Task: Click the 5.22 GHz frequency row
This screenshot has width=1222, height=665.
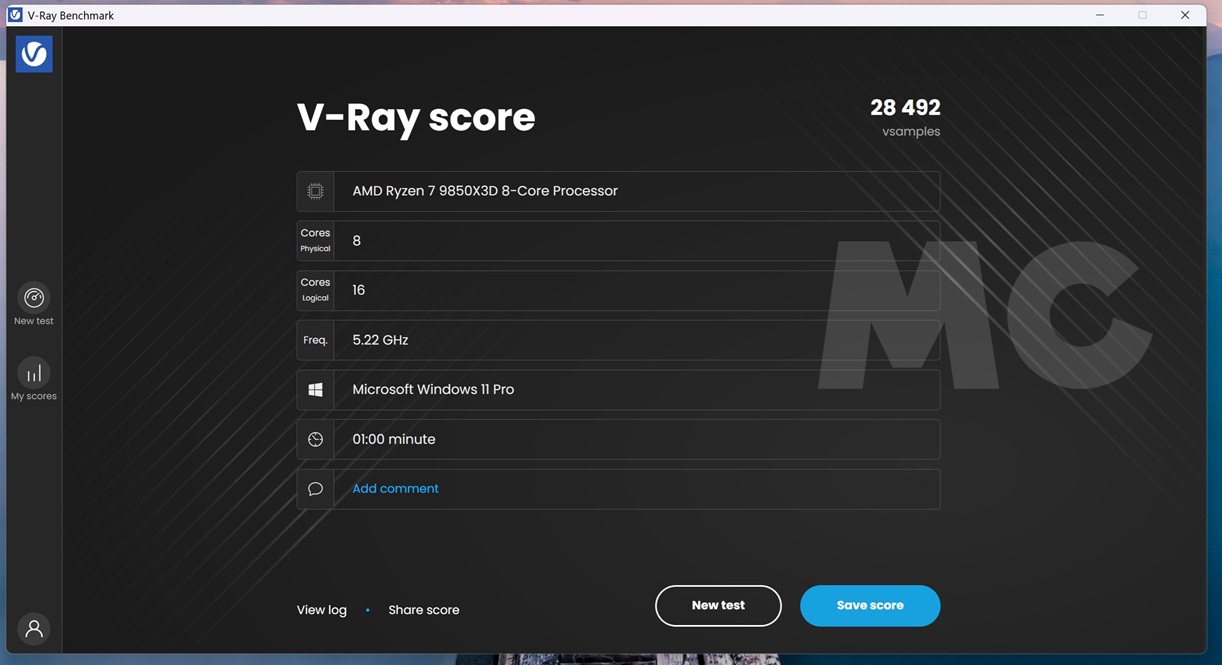Action: pos(636,340)
